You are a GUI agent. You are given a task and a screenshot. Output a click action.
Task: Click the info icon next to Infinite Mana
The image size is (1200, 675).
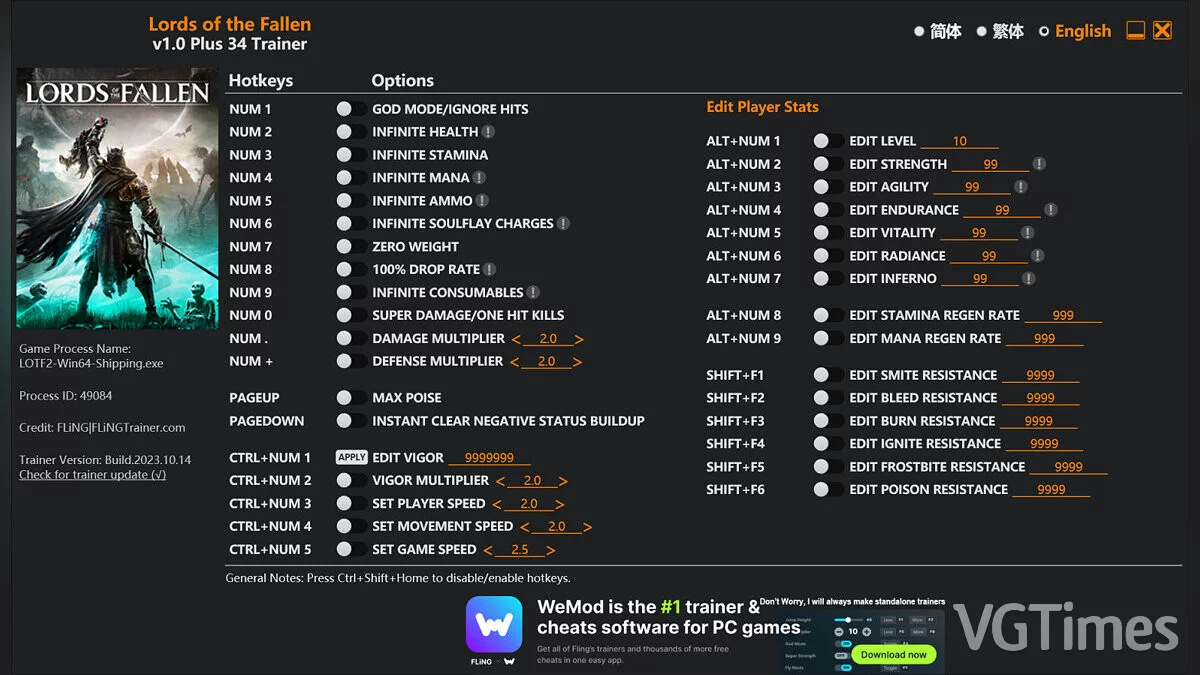[x=479, y=178]
